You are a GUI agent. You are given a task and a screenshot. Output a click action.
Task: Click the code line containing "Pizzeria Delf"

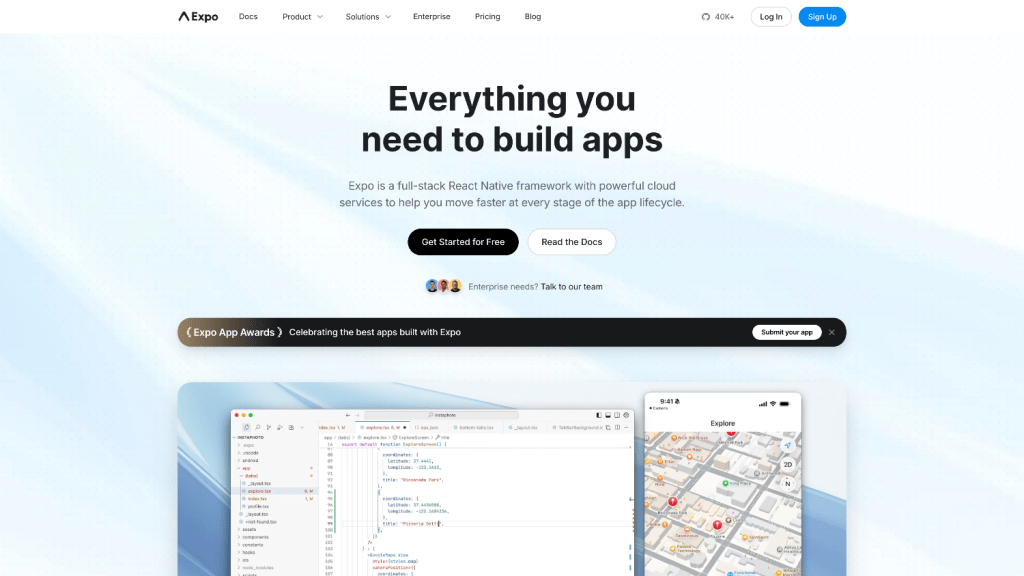pyautogui.click(x=413, y=524)
